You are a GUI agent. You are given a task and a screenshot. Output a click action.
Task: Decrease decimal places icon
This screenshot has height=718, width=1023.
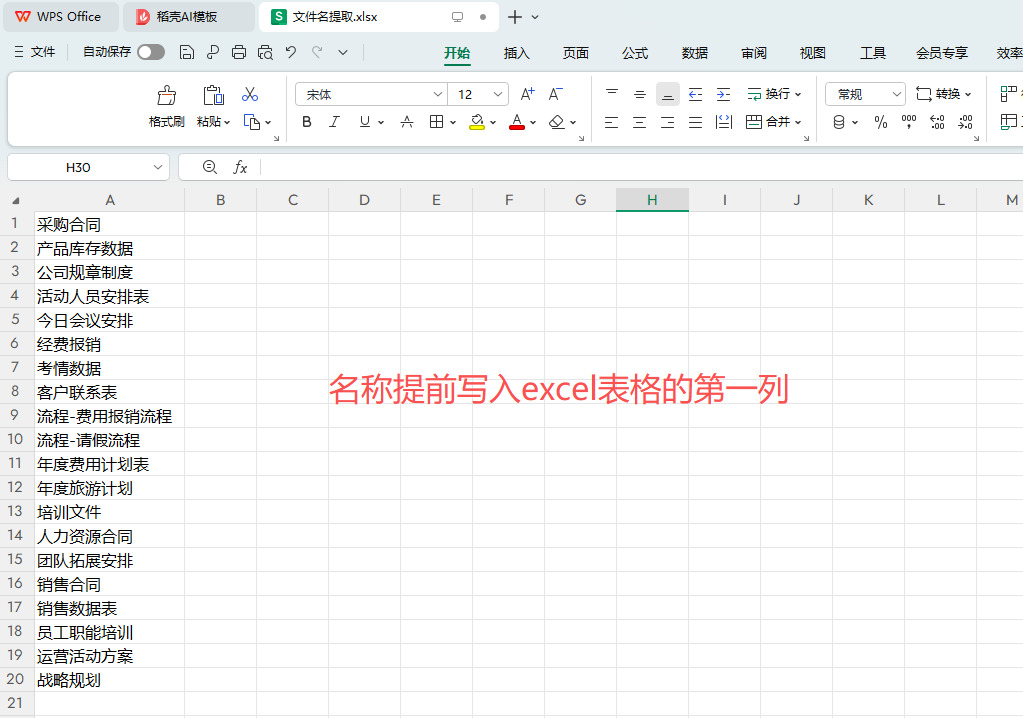click(x=966, y=122)
